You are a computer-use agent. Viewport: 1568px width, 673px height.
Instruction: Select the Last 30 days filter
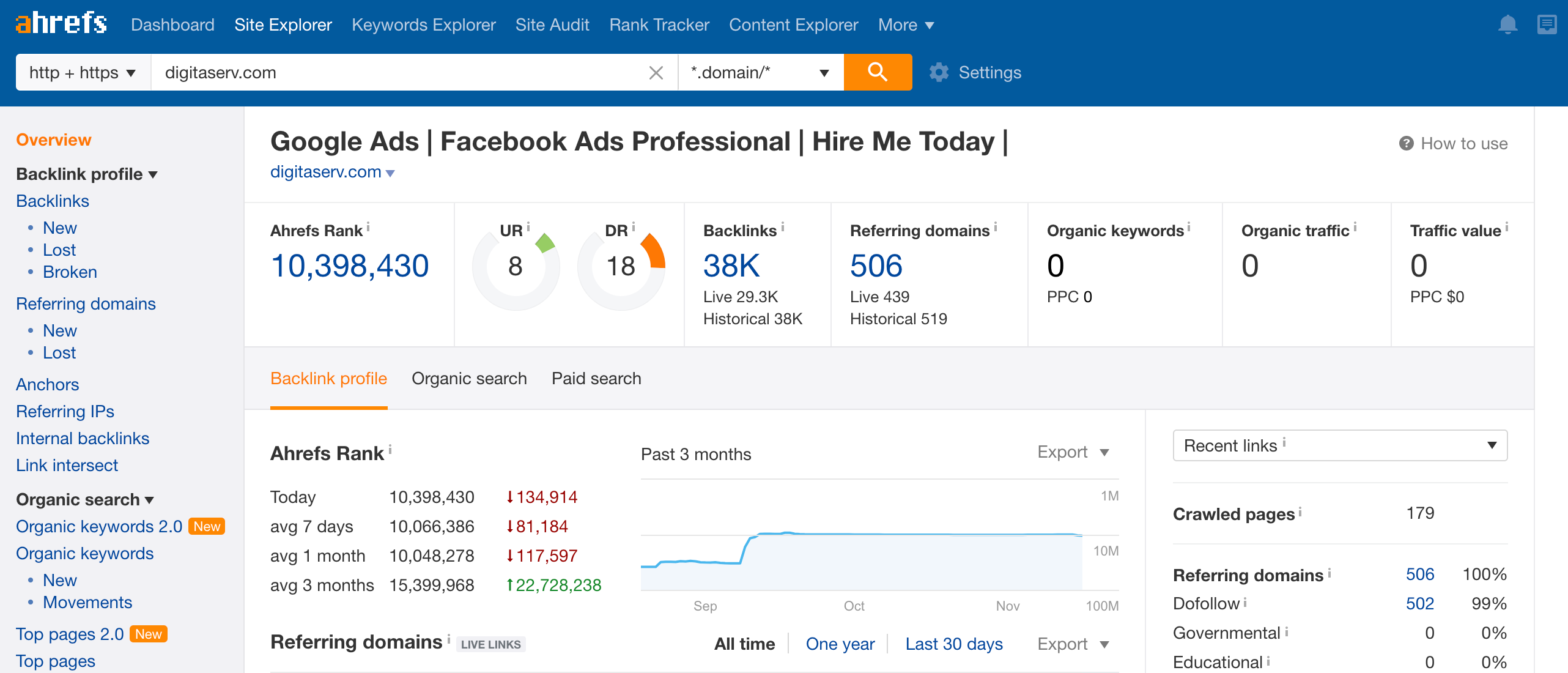pyautogui.click(x=953, y=644)
